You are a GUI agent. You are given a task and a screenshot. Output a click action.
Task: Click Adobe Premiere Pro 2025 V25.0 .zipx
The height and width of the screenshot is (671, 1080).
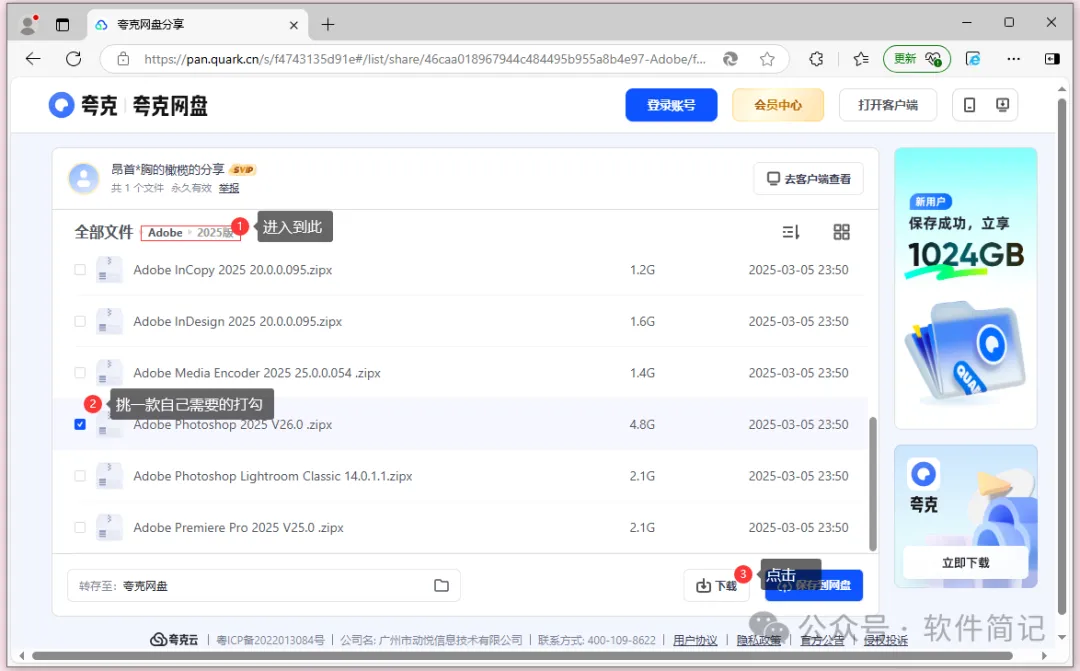click(x=238, y=528)
